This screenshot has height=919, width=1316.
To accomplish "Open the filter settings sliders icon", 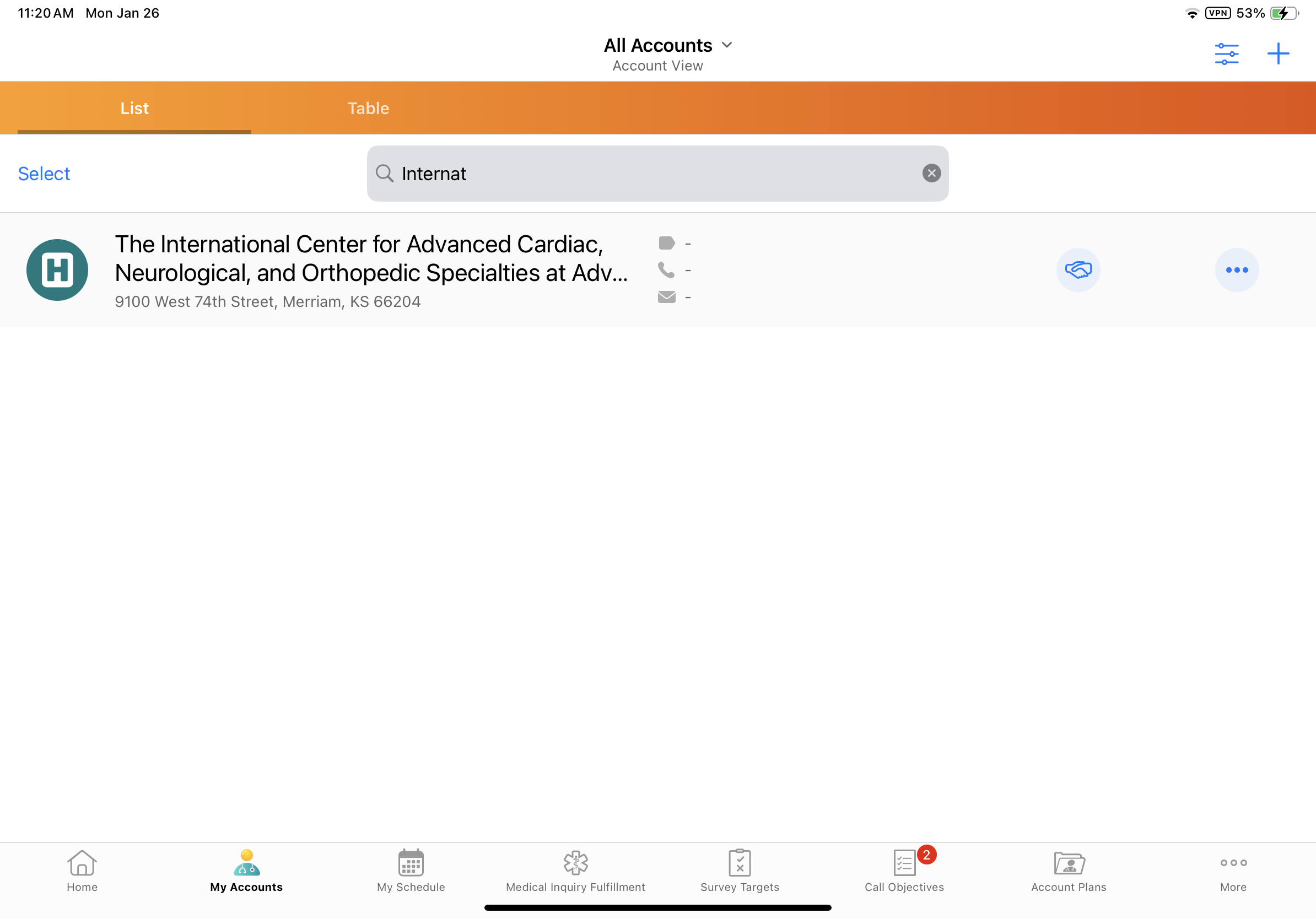I will pos(1226,54).
